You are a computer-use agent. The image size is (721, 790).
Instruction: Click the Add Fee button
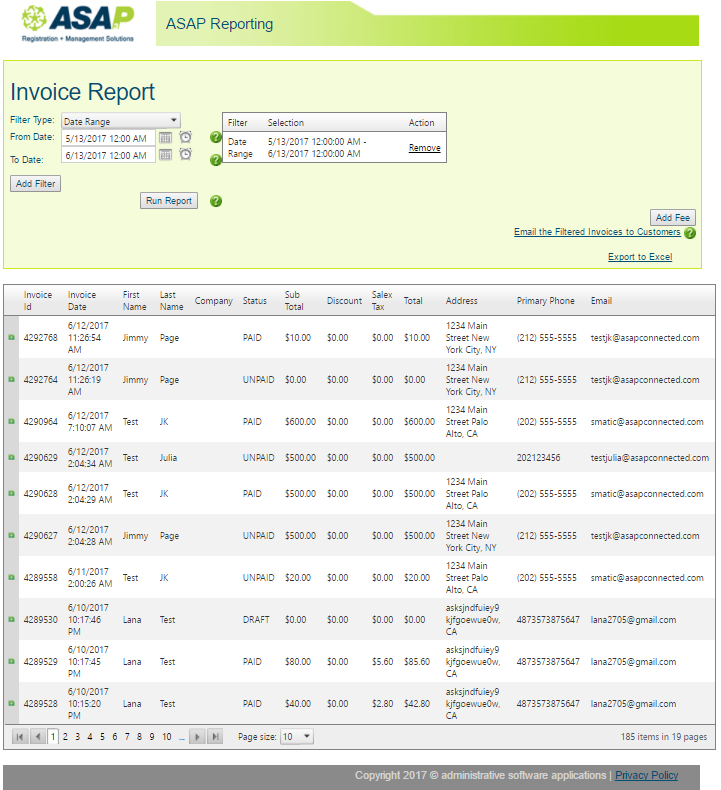(x=672, y=218)
